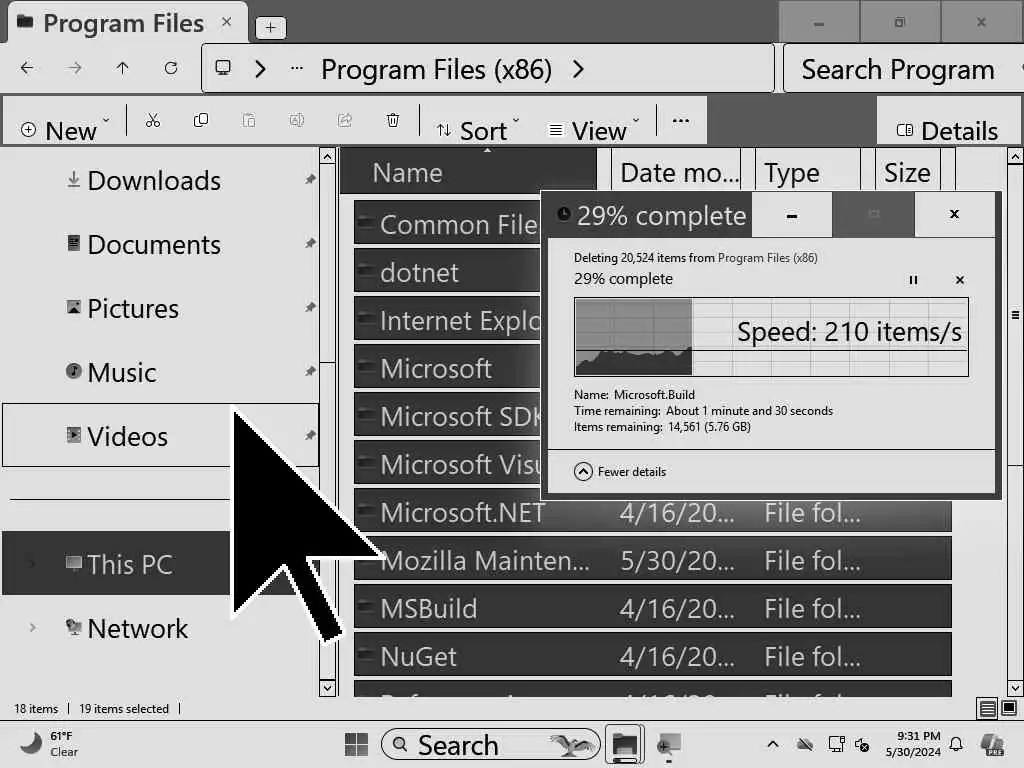Click the Share icon in toolbar
Screen dimensions: 1024x768
click(x=345, y=120)
